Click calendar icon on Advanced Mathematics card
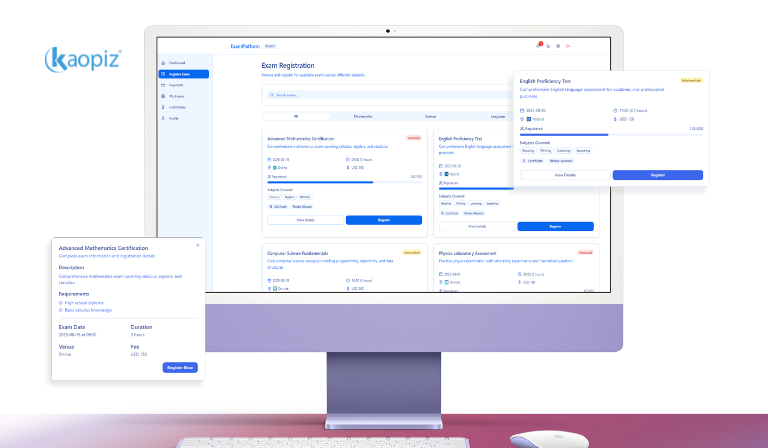This screenshot has width=768, height=448. point(269,160)
